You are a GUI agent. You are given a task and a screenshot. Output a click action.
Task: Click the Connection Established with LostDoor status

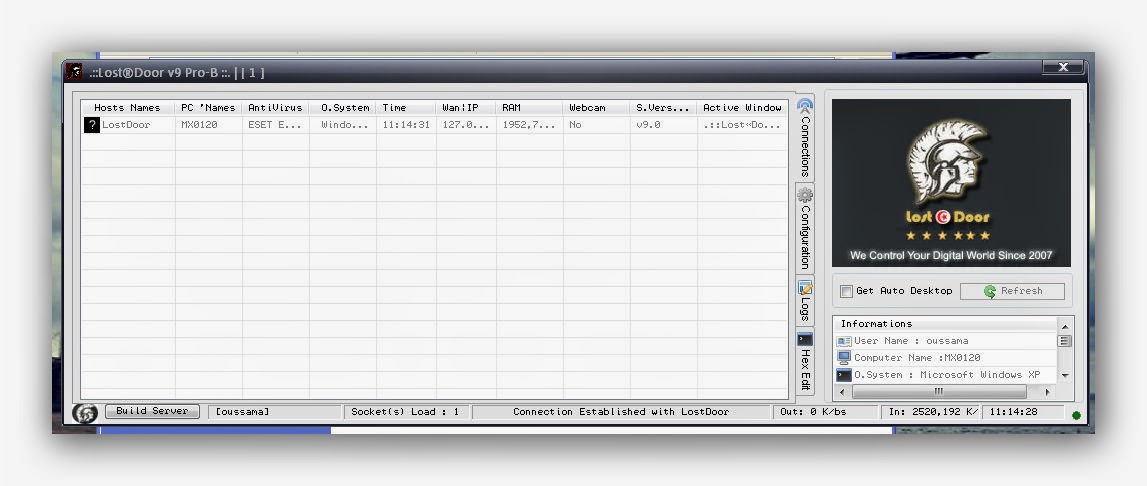(621, 412)
